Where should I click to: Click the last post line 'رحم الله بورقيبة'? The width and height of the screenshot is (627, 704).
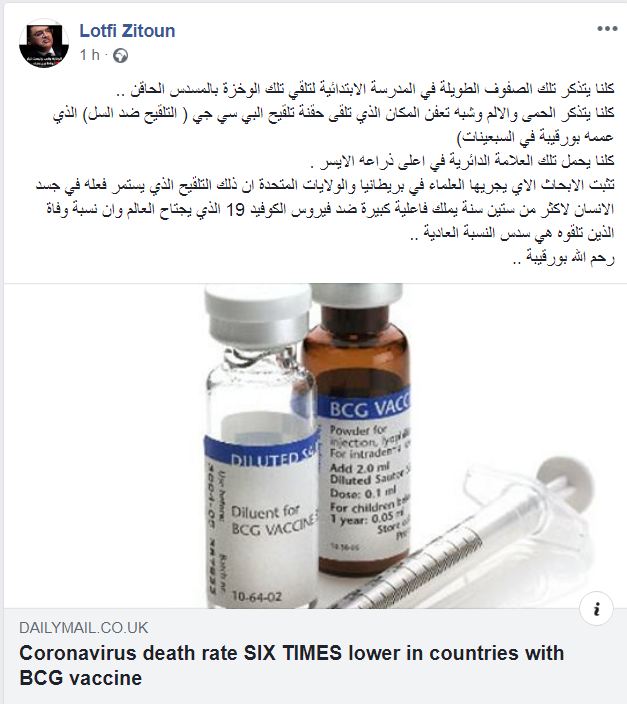tap(563, 258)
